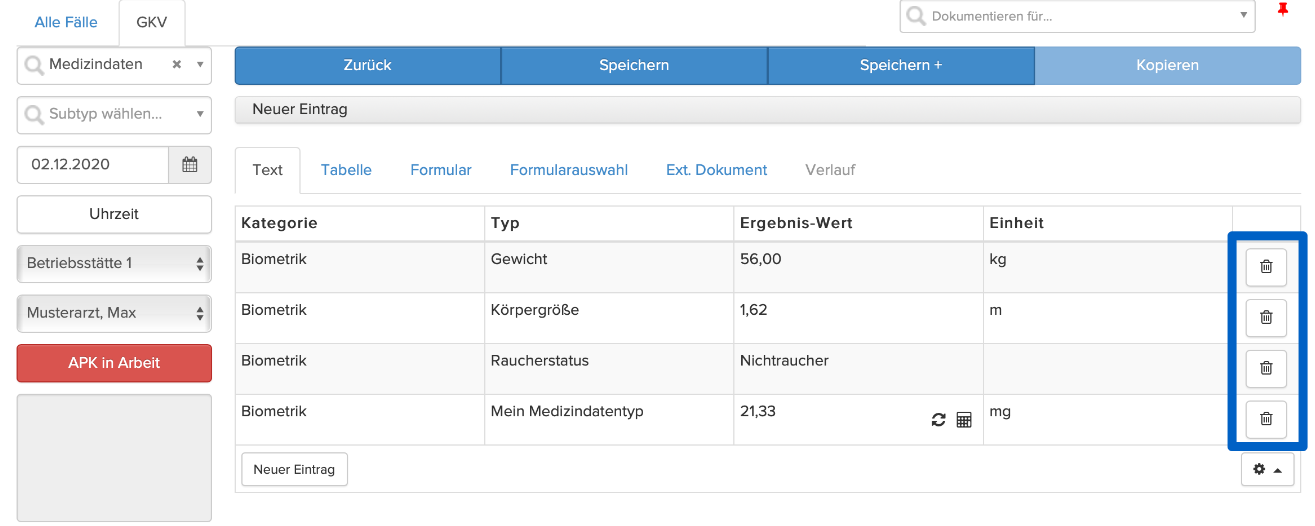Select the Mein Medizindatentyp cell
The height and width of the screenshot is (526, 1315).
(x=609, y=420)
